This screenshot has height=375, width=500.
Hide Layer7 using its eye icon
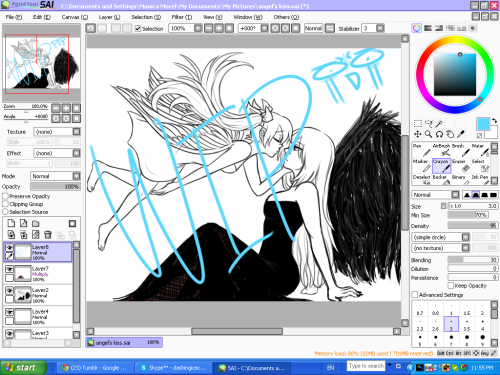pyautogui.click(x=9, y=269)
